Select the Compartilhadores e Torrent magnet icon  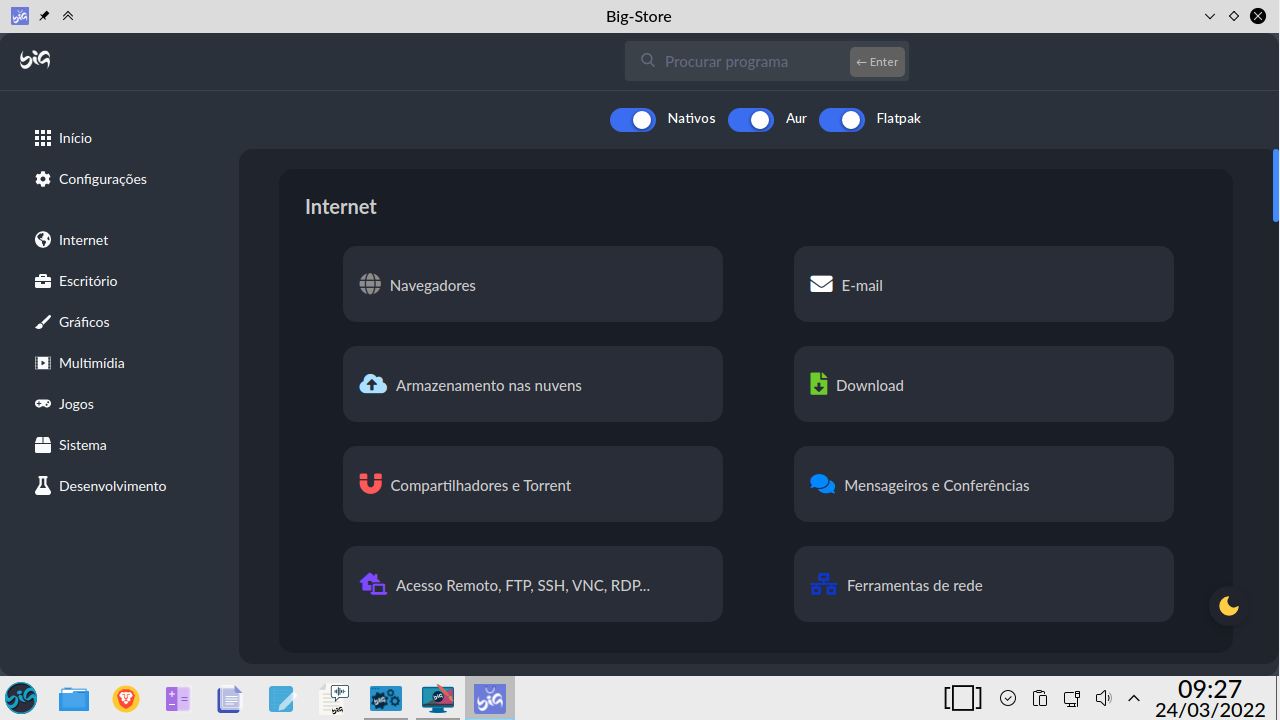pos(370,483)
